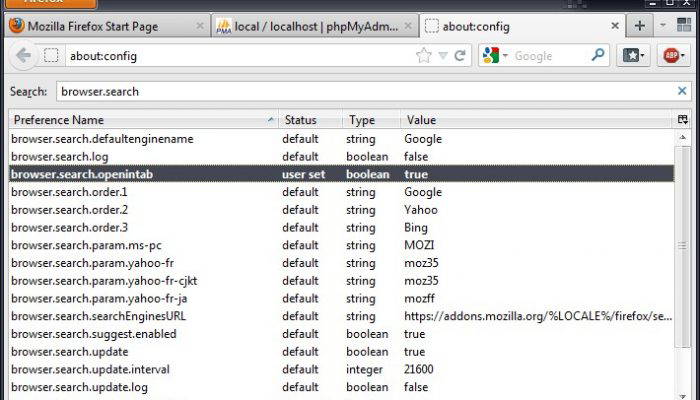The image size is (700, 400).
Task: Click the integer type cell
Action: coord(364,370)
